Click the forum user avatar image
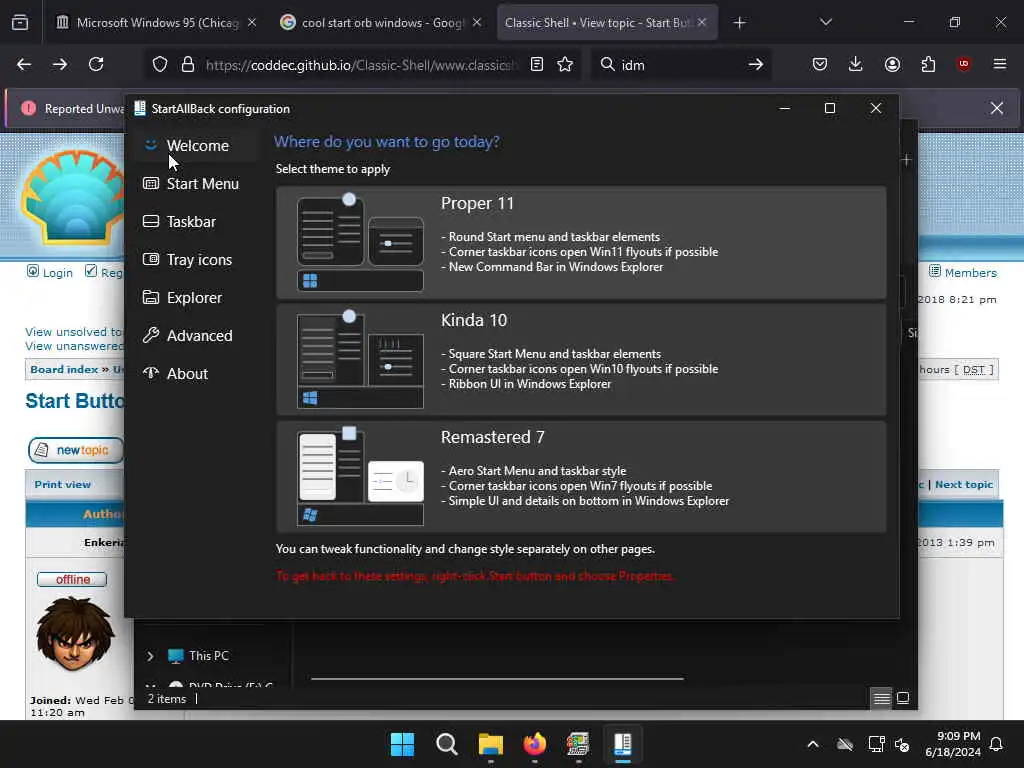 coord(74,633)
